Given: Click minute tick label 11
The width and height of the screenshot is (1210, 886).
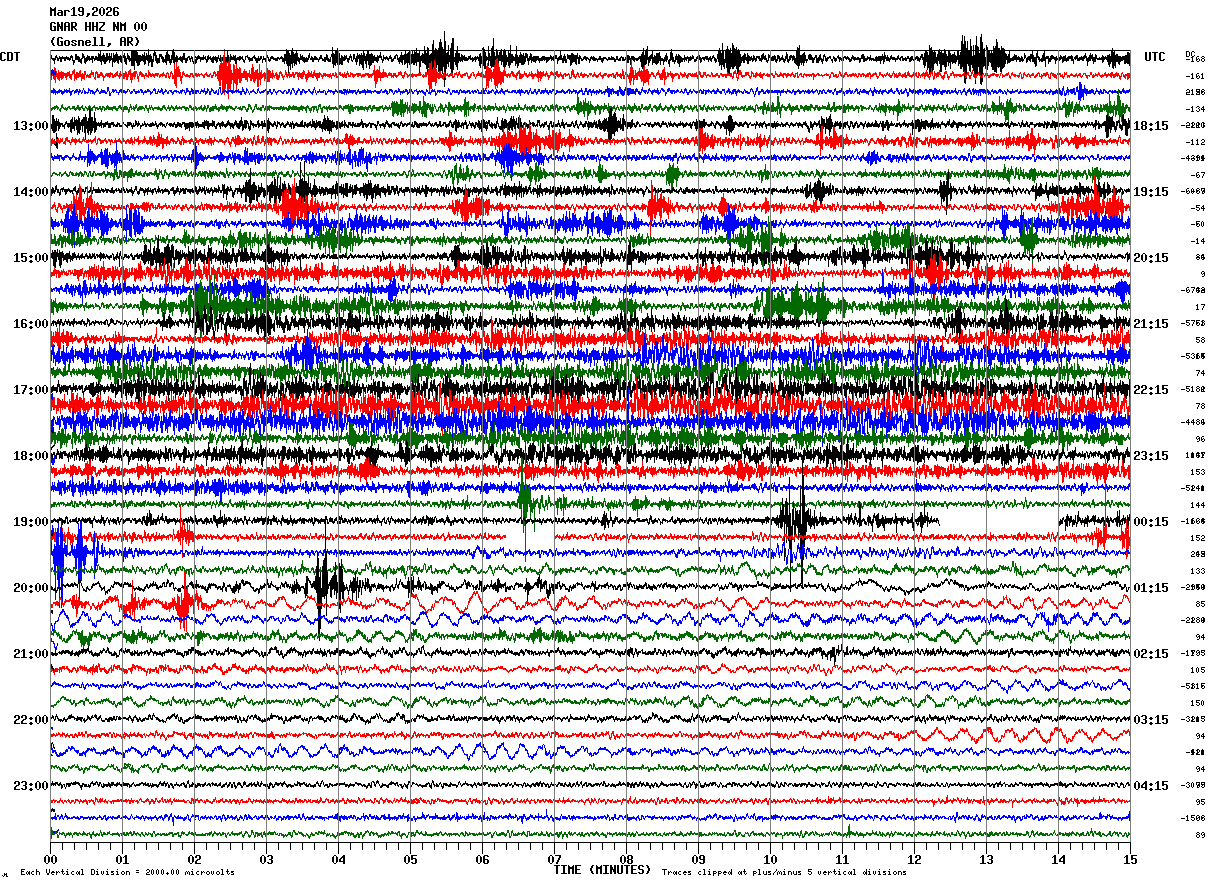Looking at the screenshot, I should pos(842,859).
